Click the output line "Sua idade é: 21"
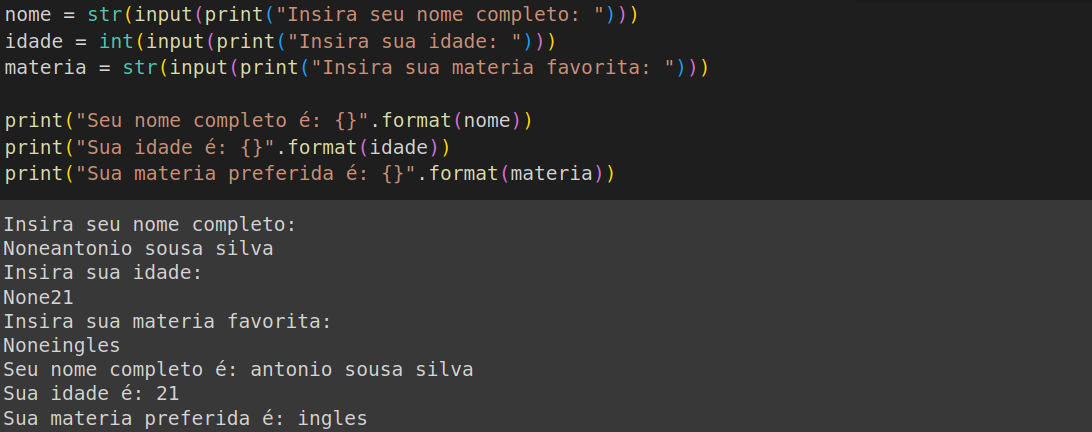1092x432 pixels. click(91, 394)
